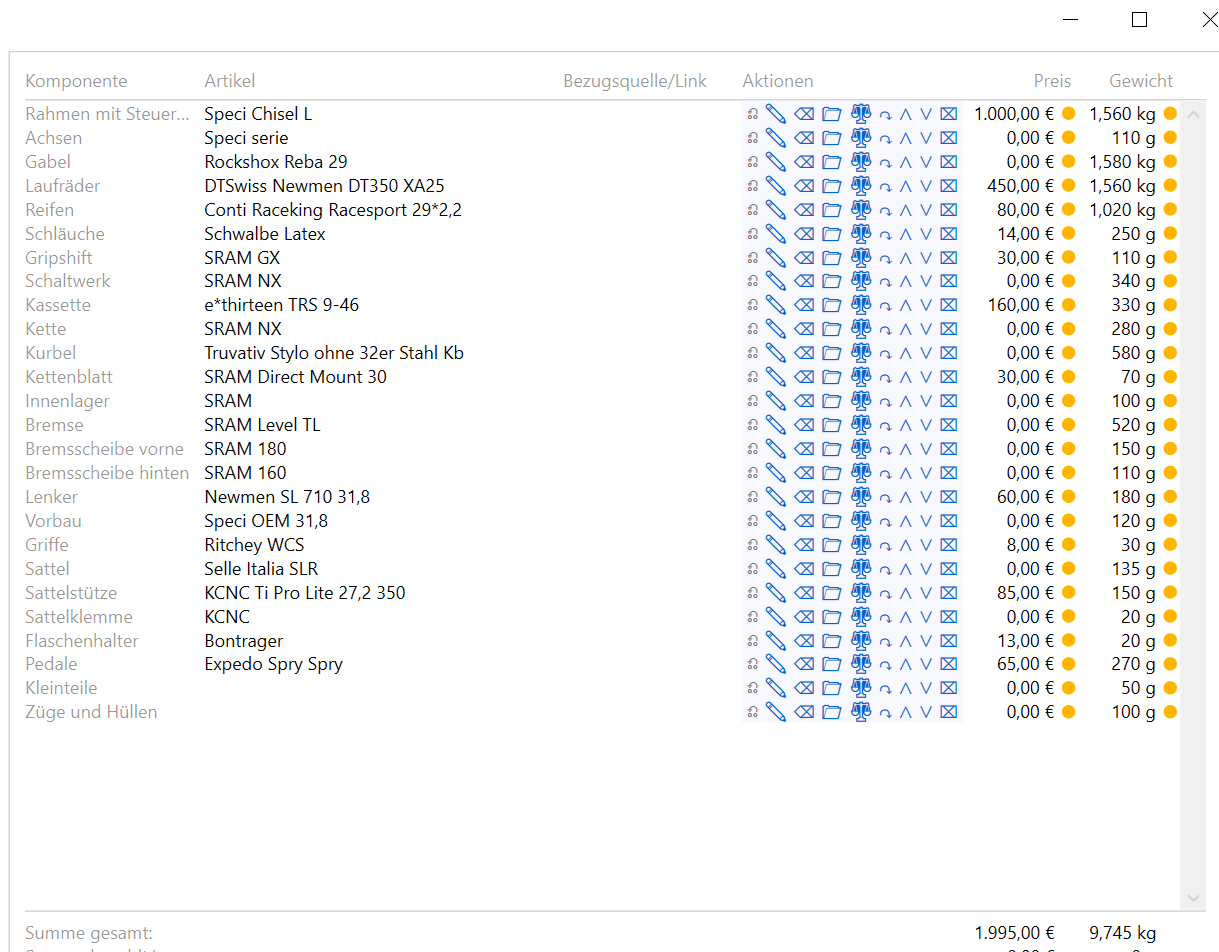Sort by the Artikel column header
Image resolution: width=1219 pixels, height=952 pixels.
click(x=230, y=81)
